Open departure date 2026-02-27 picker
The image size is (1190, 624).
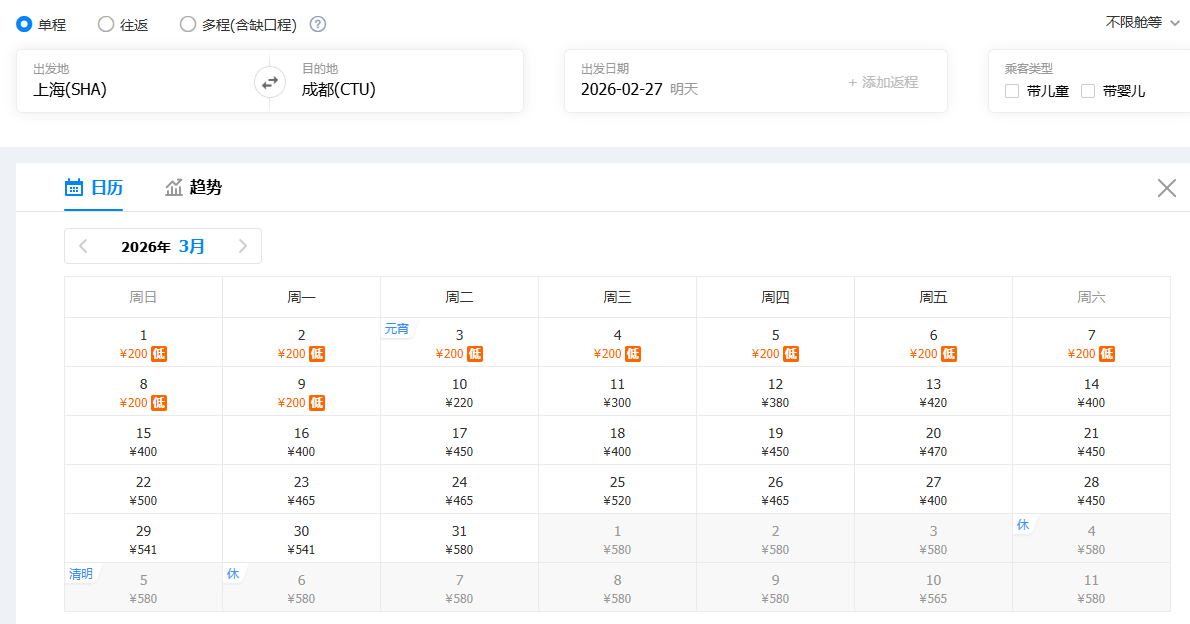pyautogui.click(x=622, y=89)
